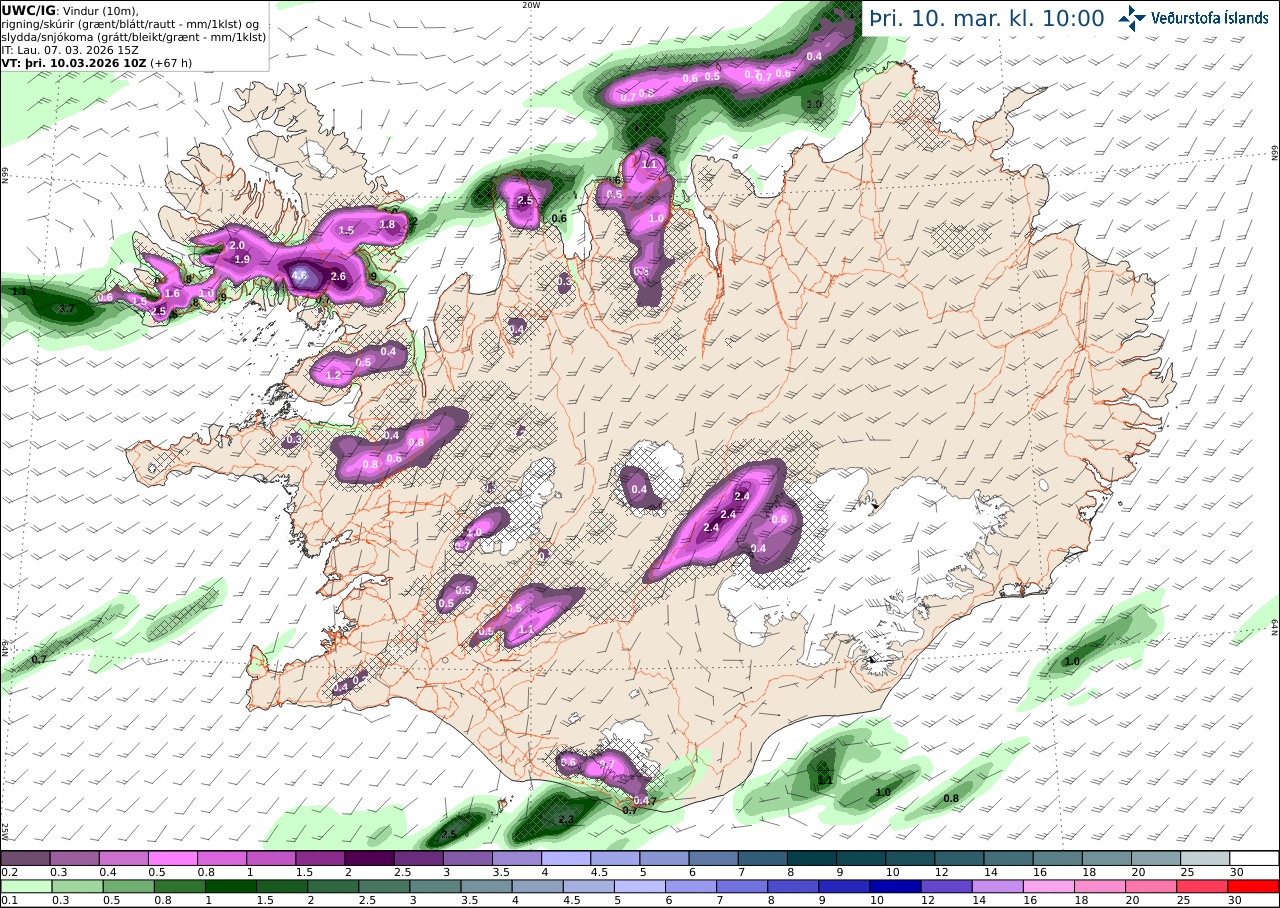
Task: Click the 4.6 snowfall value in the Westfjords
Action: (299, 274)
